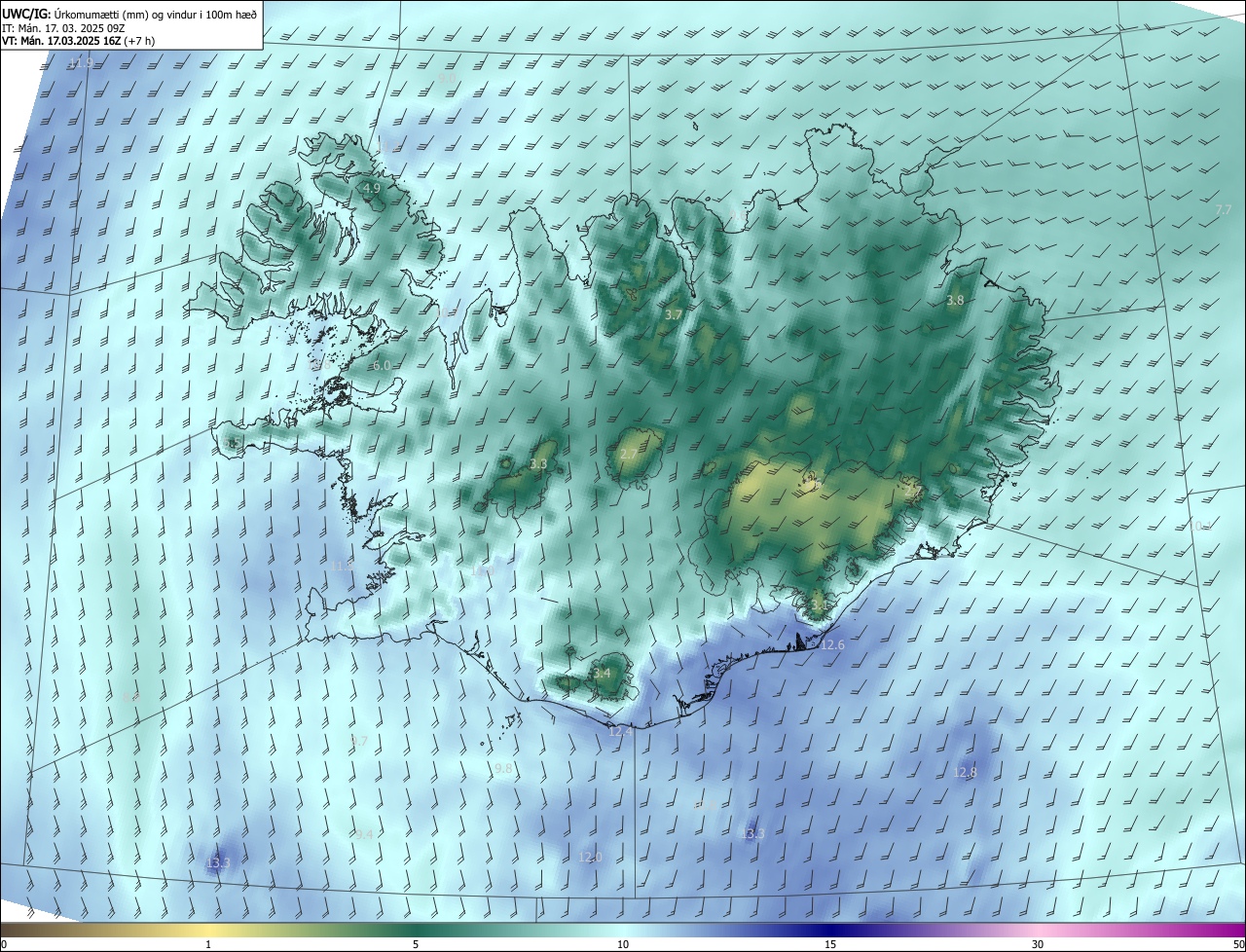Click the 3.8 value on the map

(955, 301)
